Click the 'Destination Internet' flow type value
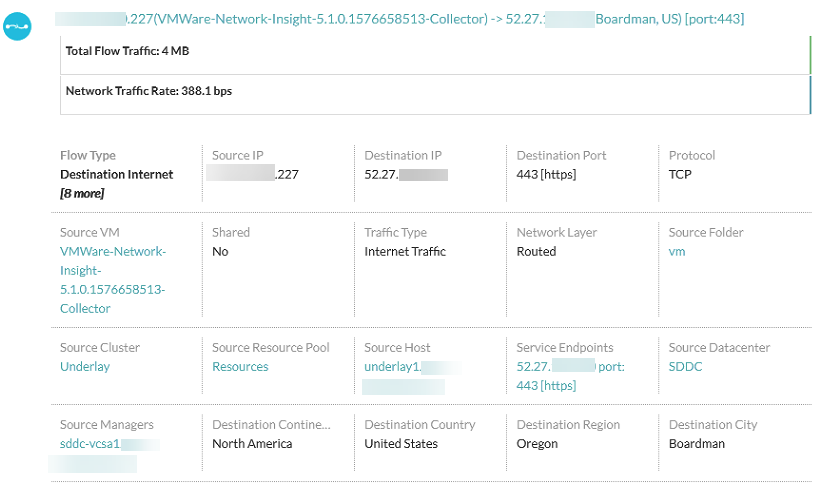Image resolution: width=813 pixels, height=490 pixels. pos(117,174)
